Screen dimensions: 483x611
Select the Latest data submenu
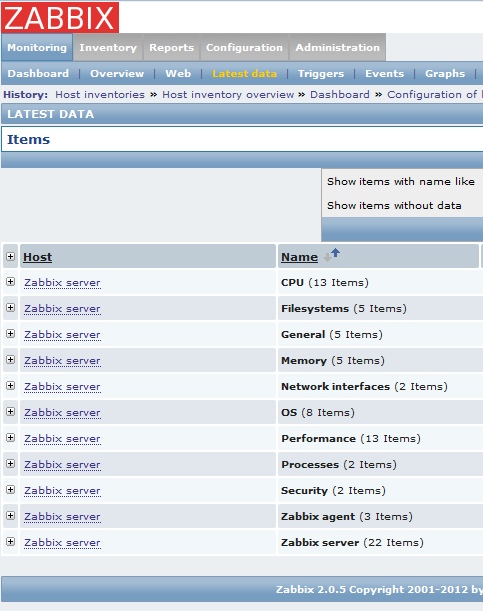tap(244, 74)
